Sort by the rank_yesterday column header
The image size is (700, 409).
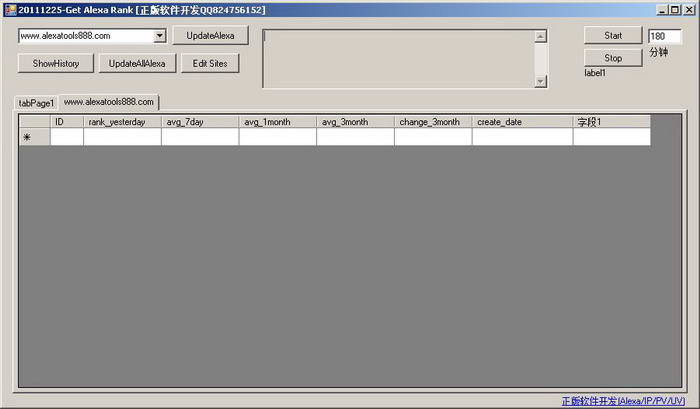(x=122, y=121)
